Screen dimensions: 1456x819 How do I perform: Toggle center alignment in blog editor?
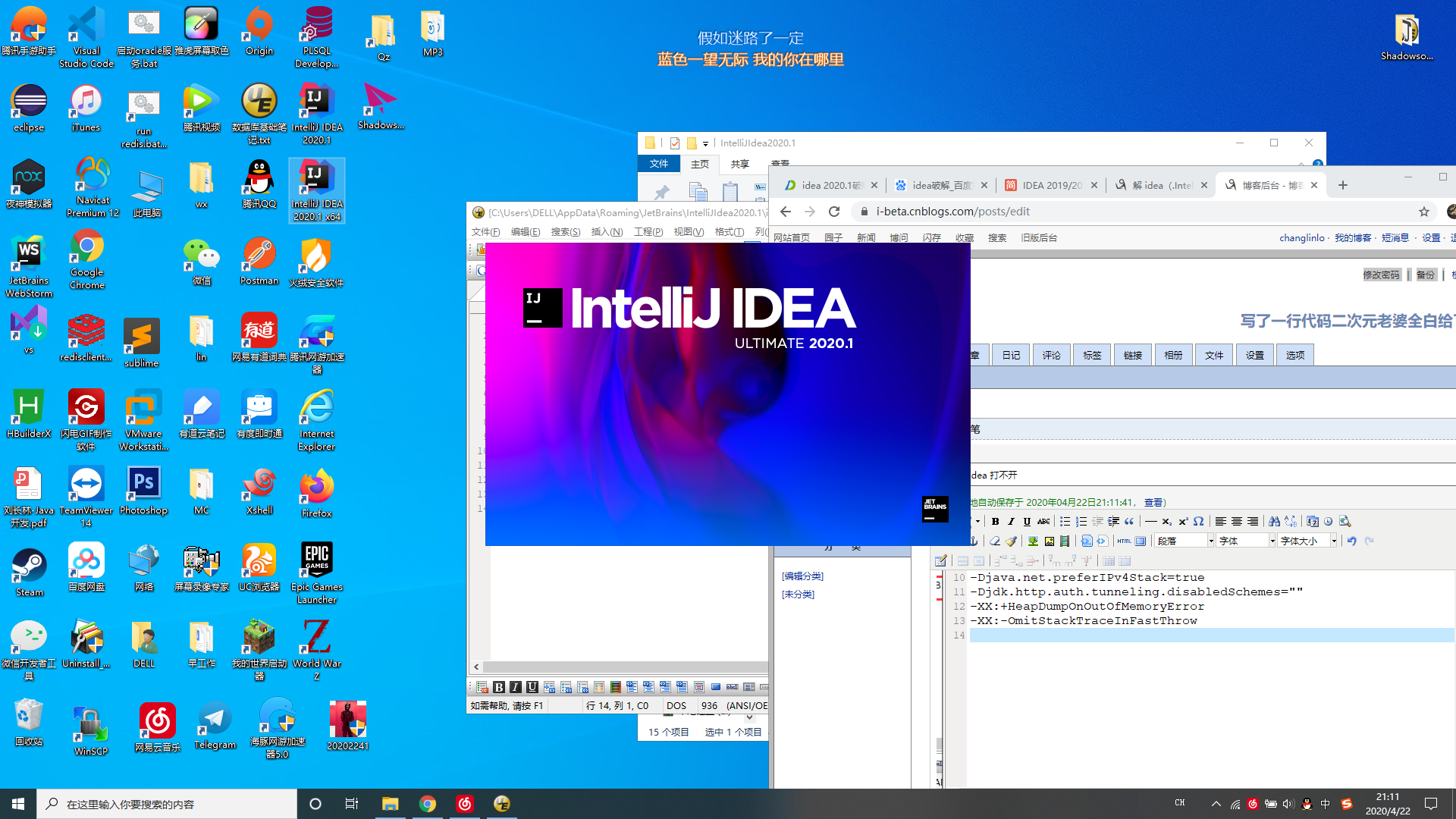tap(1237, 521)
